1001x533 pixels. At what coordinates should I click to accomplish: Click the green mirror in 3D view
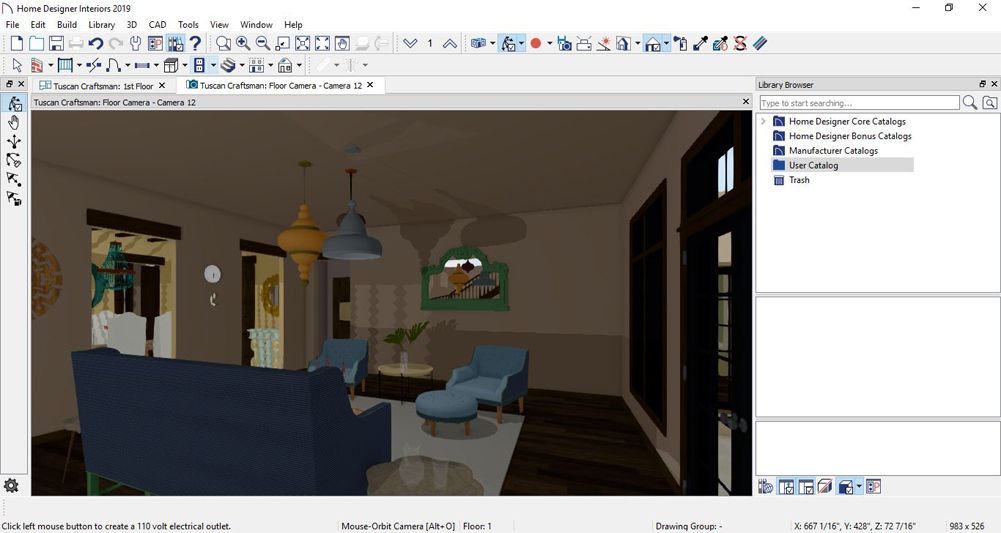(x=465, y=278)
